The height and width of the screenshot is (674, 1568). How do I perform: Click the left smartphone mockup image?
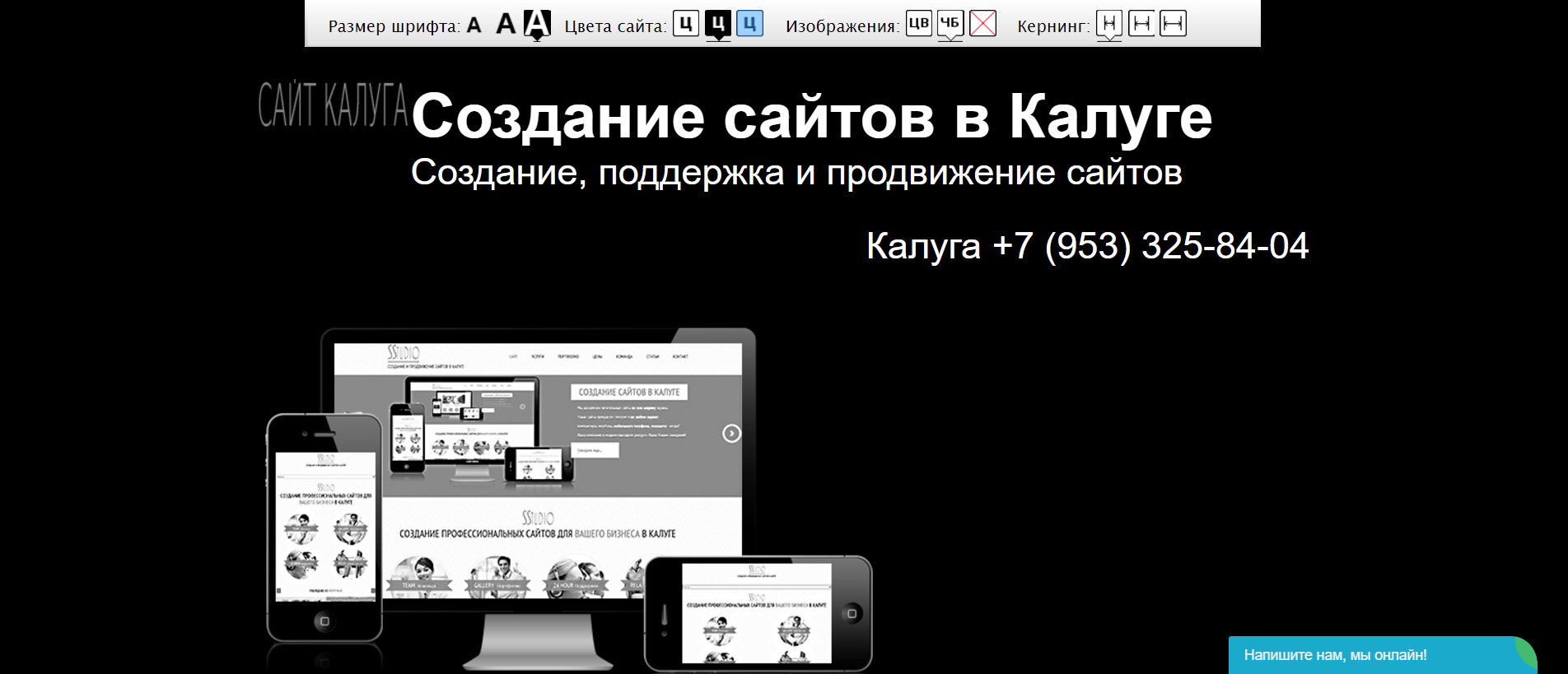324,527
